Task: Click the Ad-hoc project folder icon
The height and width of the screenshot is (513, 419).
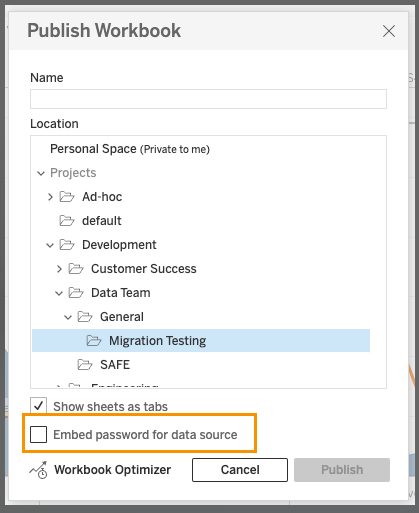Action: point(67,197)
